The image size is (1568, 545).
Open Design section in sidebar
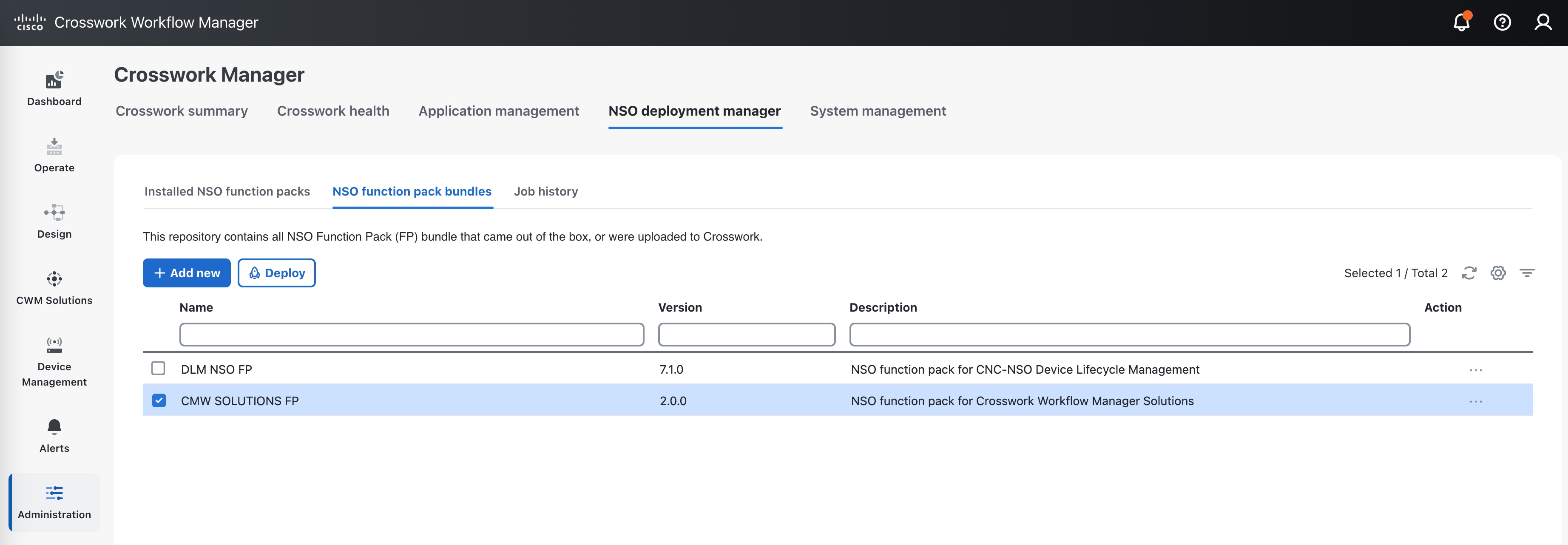click(54, 221)
